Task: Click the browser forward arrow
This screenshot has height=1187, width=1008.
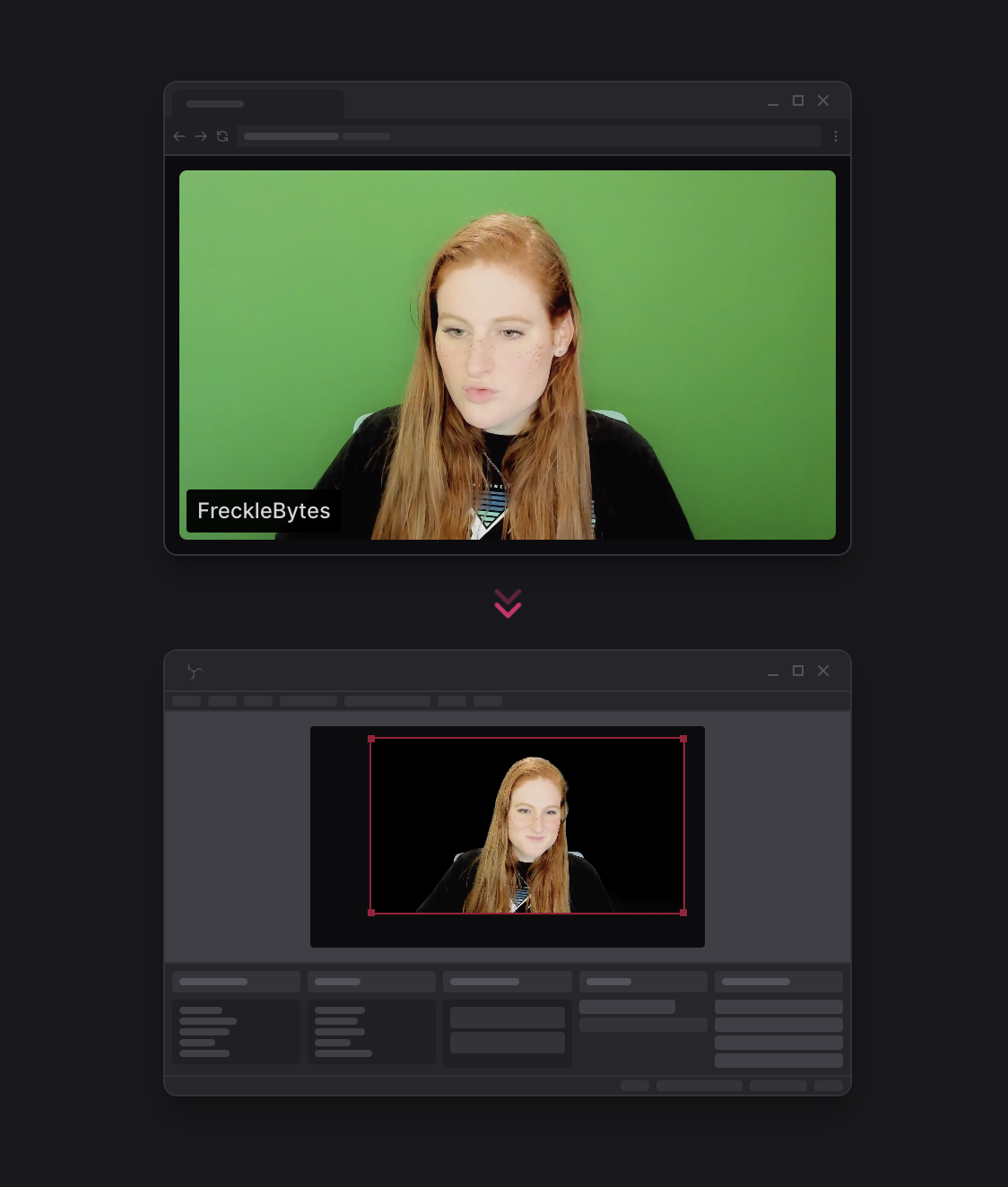Action: pyautogui.click(x=201, y=136)
